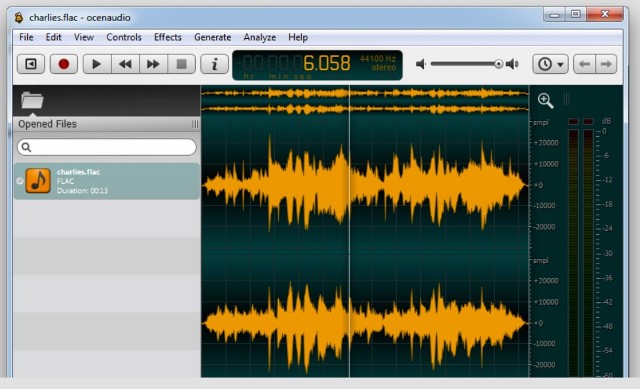Image resolution: width=640 pixels, height=389 pixels.
Task: Click the loud speaker icon
Action: [512, 64]
